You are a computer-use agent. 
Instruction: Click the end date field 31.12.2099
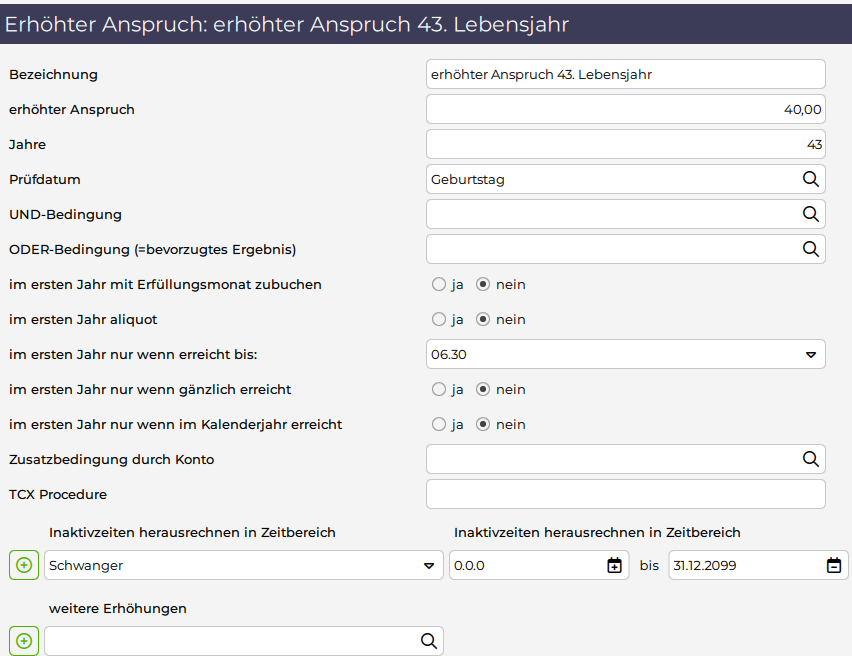[x=745, y=565]
